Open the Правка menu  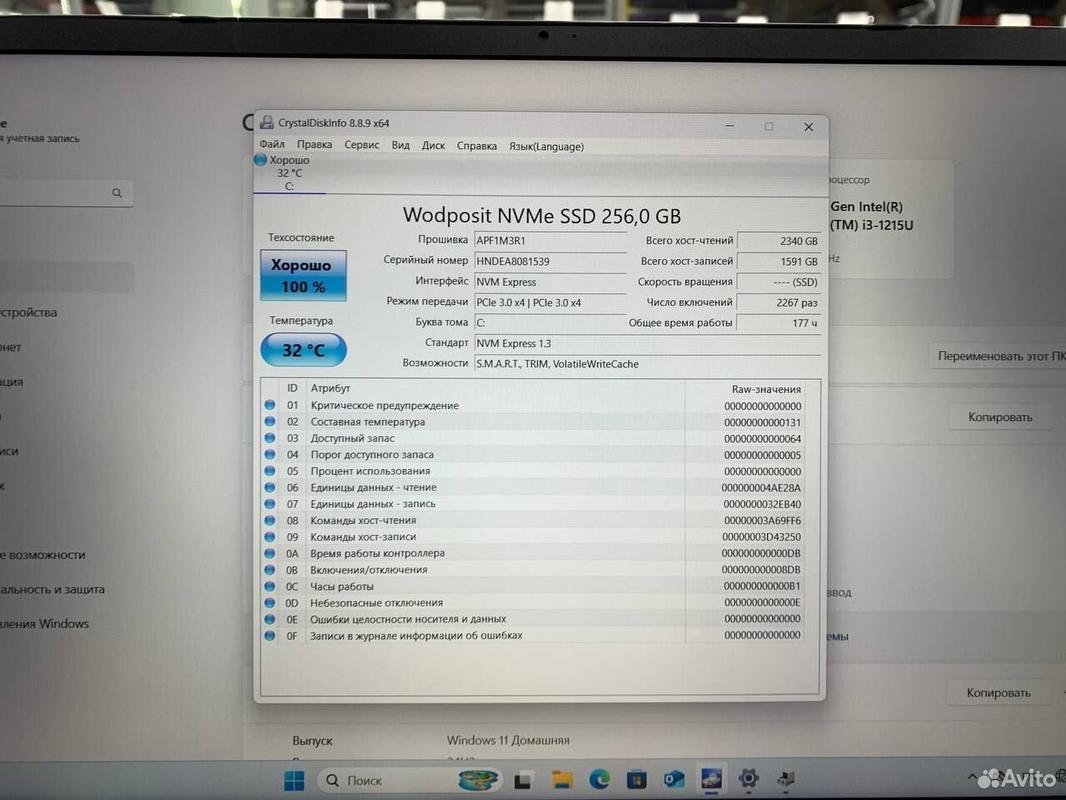coord(314,145)
